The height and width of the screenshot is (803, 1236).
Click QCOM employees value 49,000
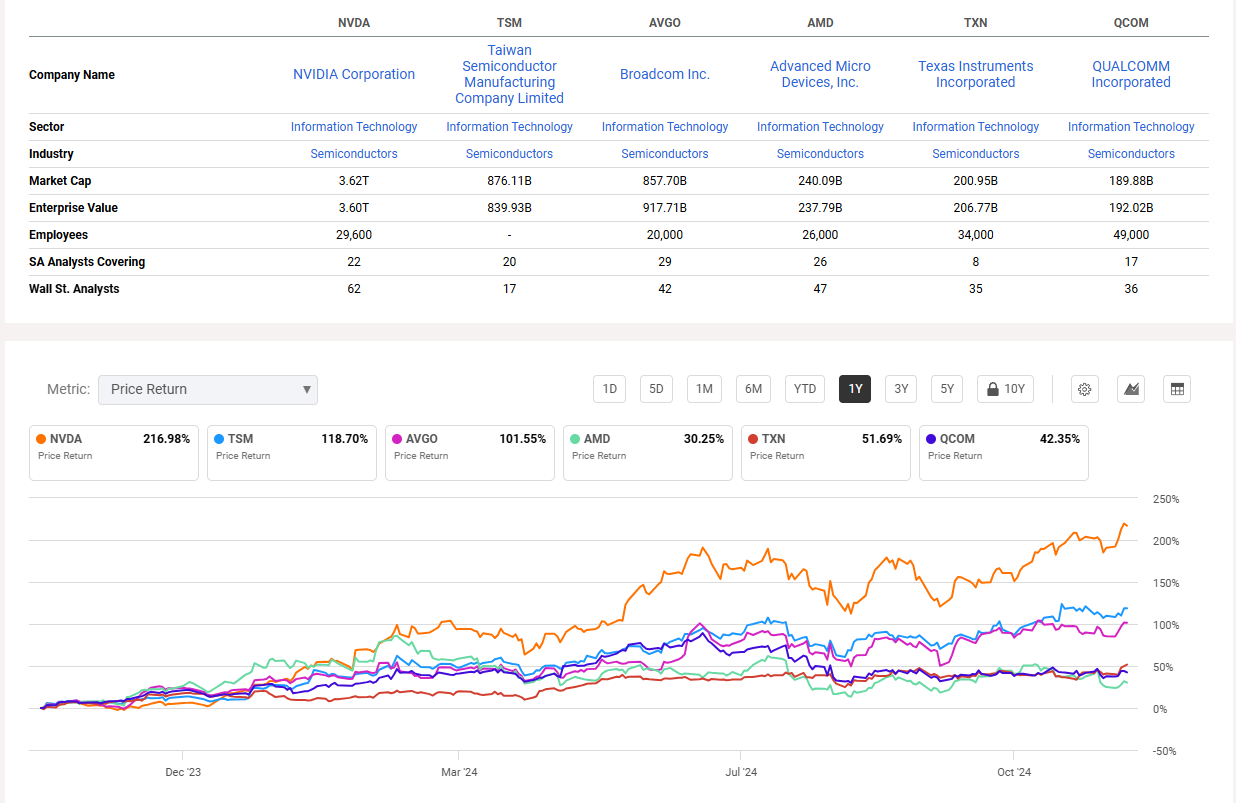tap(1131, 235)
